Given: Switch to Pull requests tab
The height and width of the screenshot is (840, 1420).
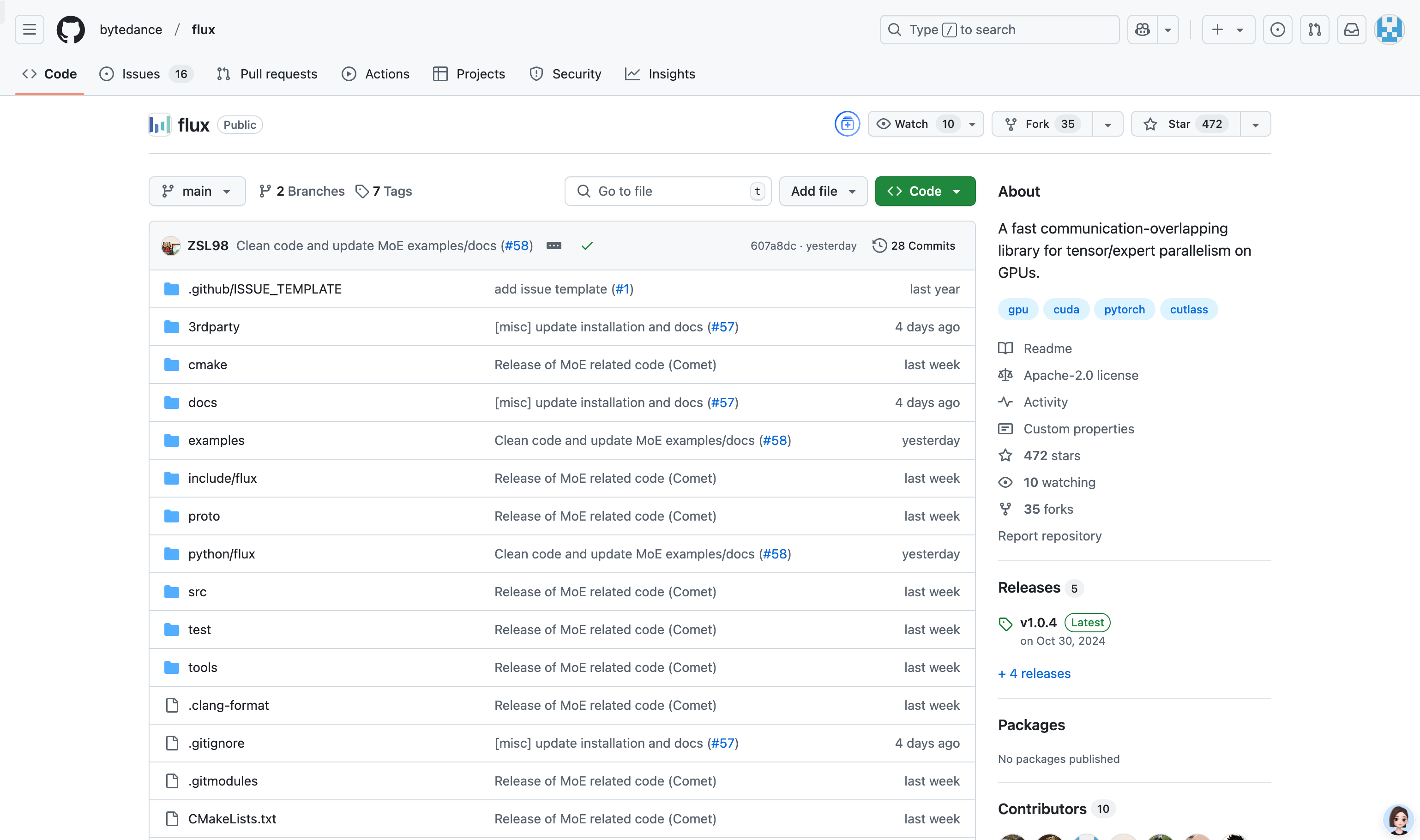Looking at the screenshot, I should point(267,74).
